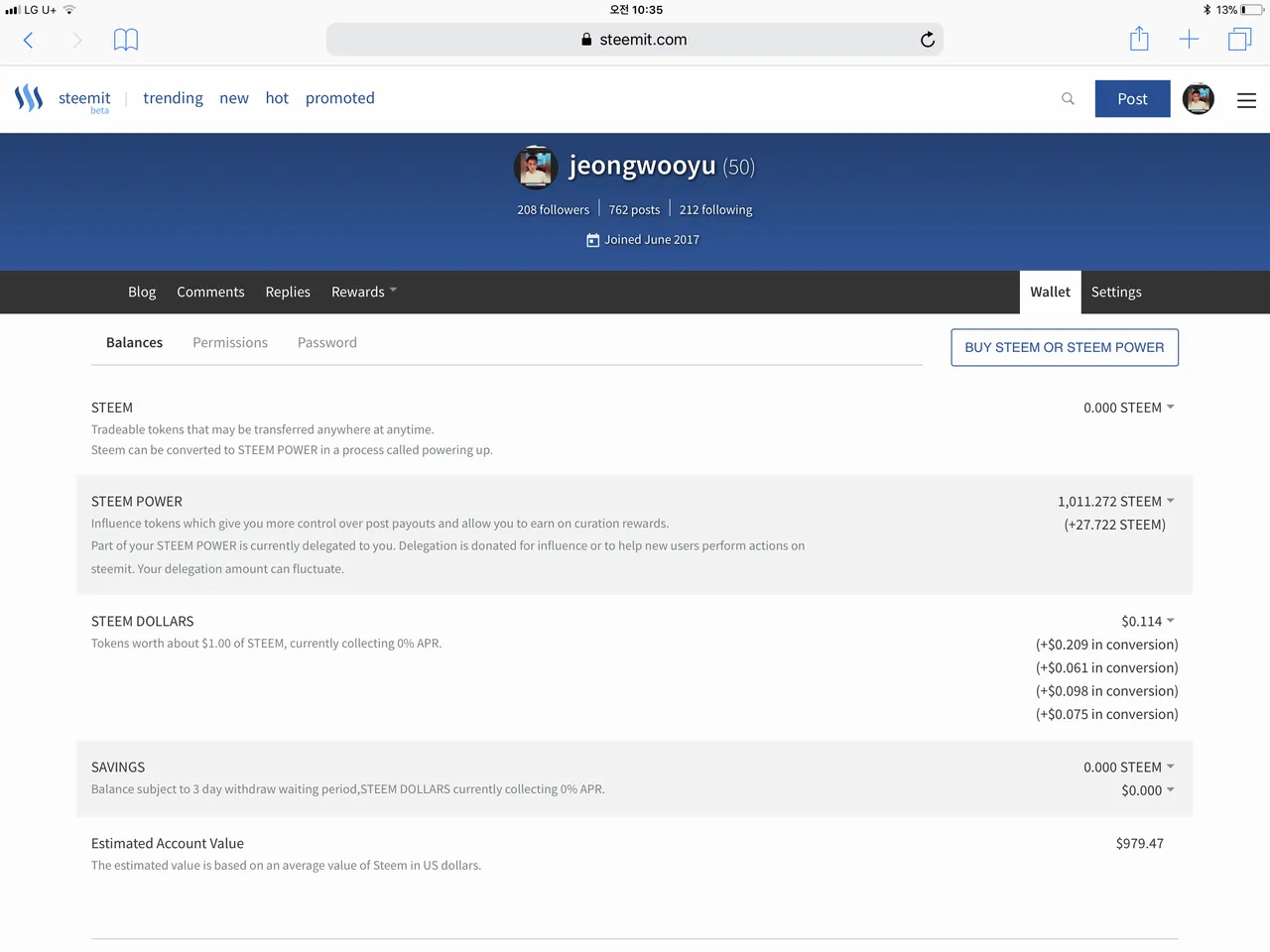Click the jeongwooyu username heading
This screenshot has height=952, width=1270.
(x=642, y=166)
